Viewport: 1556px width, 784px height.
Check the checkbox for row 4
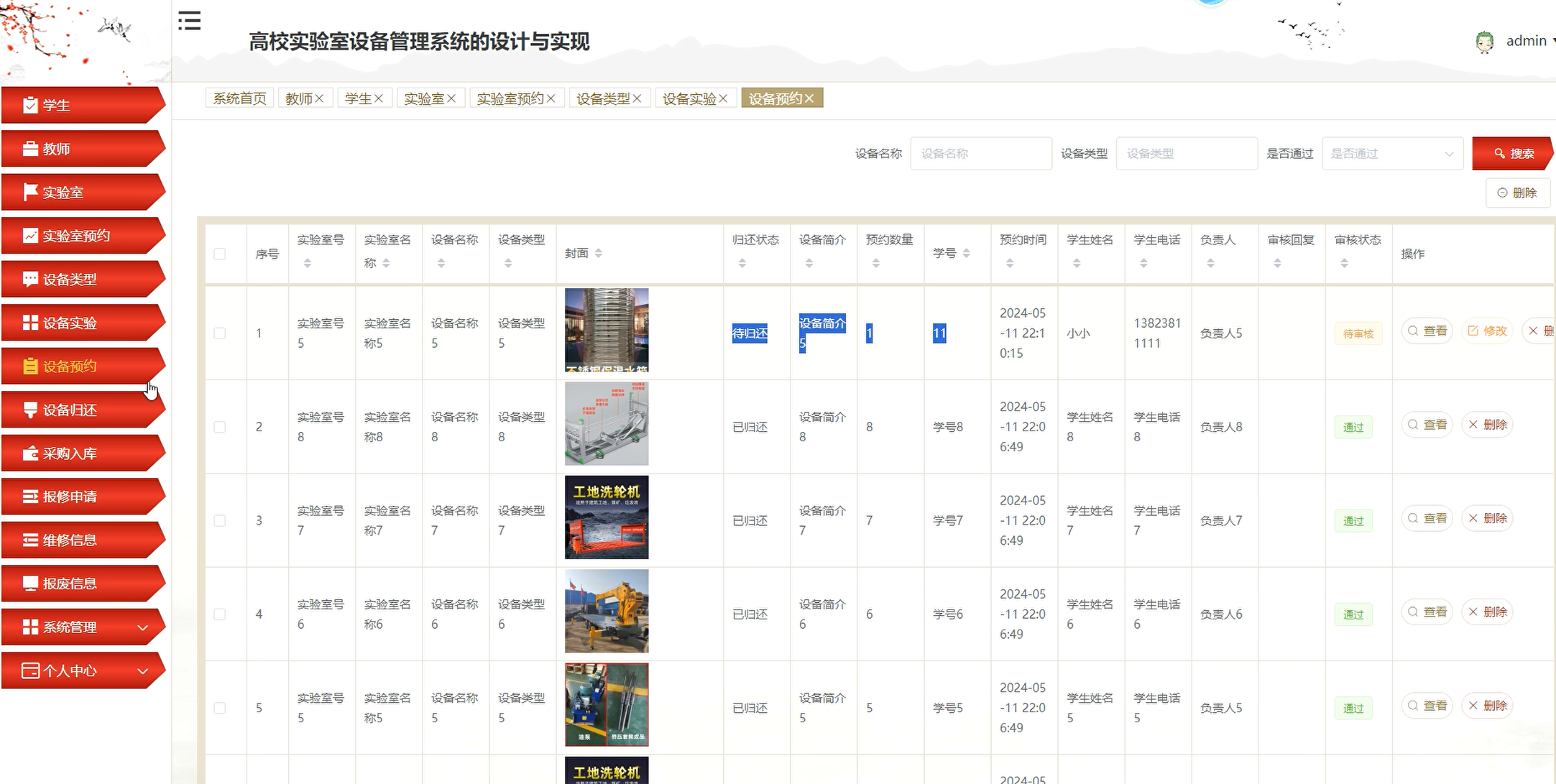click(220, 614)
